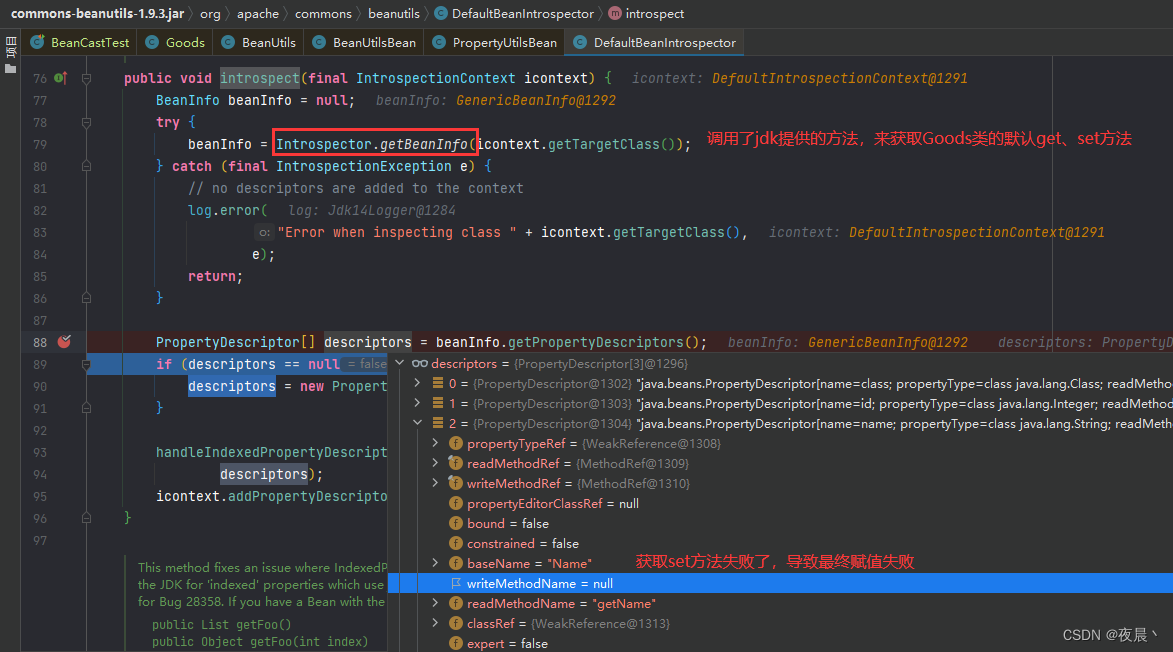Viewport: 1173px width, 652px height.
Task: Collapse the descriptors root node
Action: tap(399, 363)
